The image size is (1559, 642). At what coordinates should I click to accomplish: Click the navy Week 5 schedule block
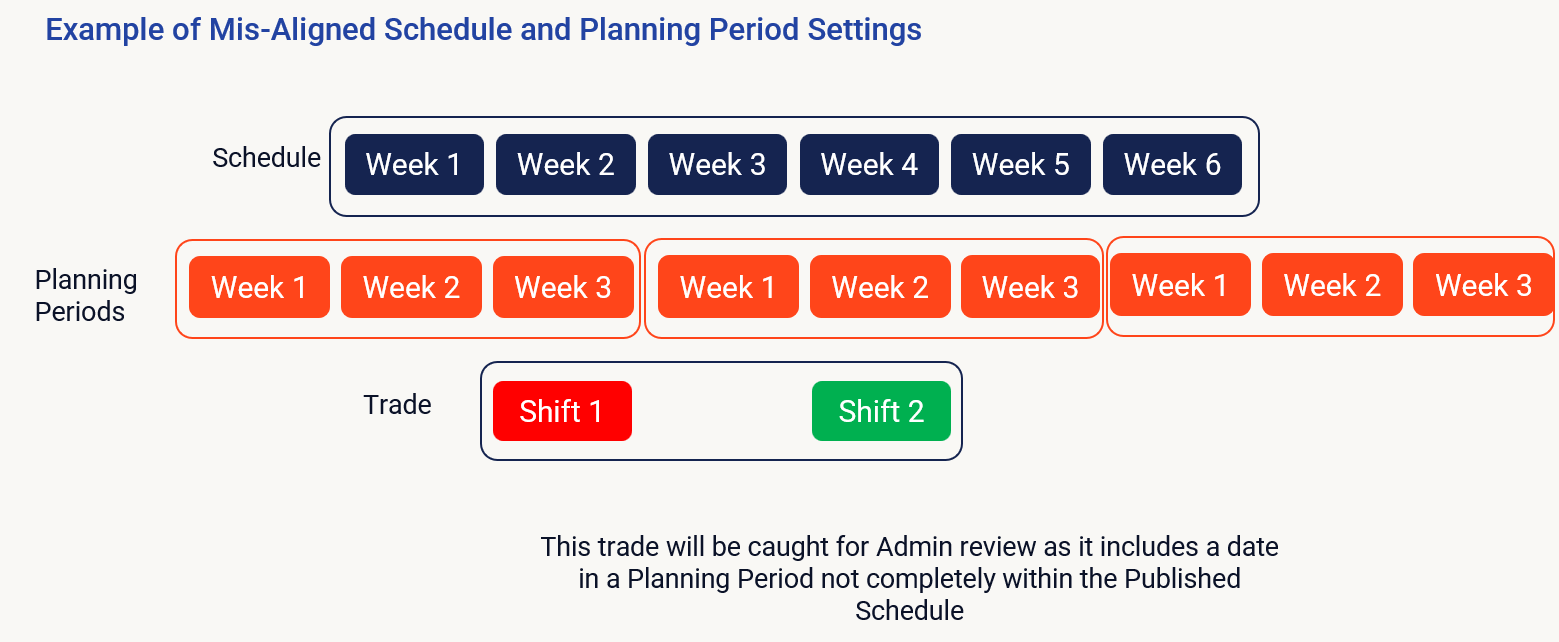coord(1020,164)
